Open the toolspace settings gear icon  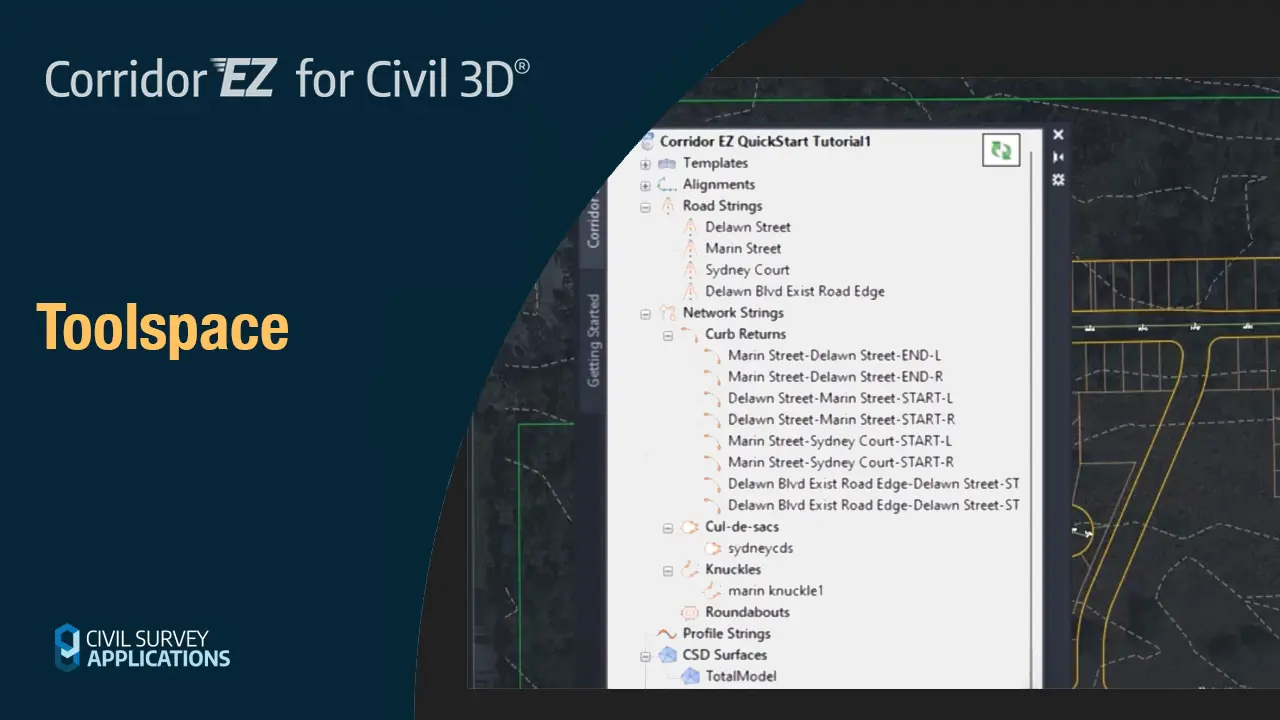[x=1058, y=180]
